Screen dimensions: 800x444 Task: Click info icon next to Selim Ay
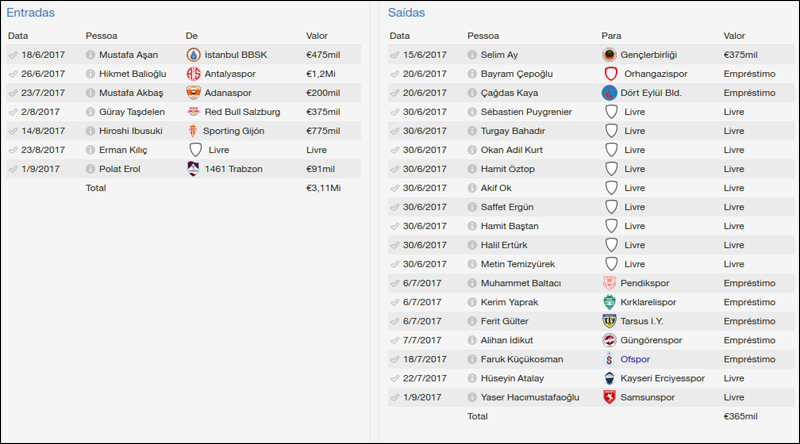(471, 55)
